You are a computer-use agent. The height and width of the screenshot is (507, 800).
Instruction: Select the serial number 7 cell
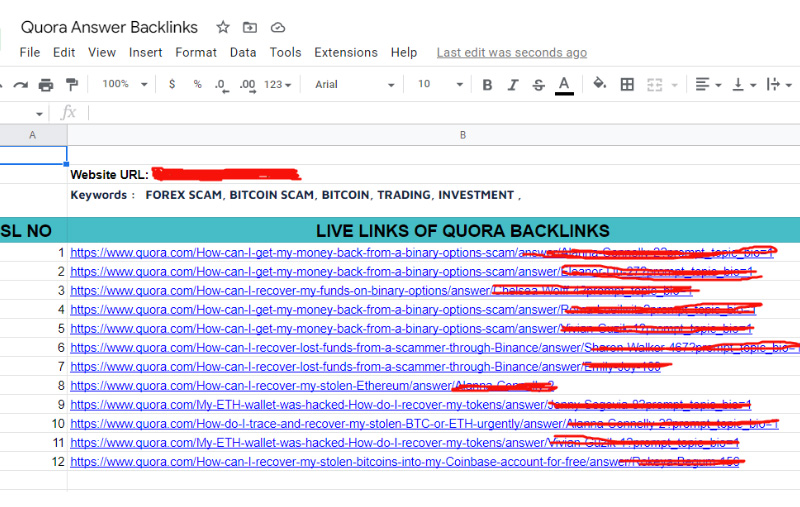[x=33, y=367]
